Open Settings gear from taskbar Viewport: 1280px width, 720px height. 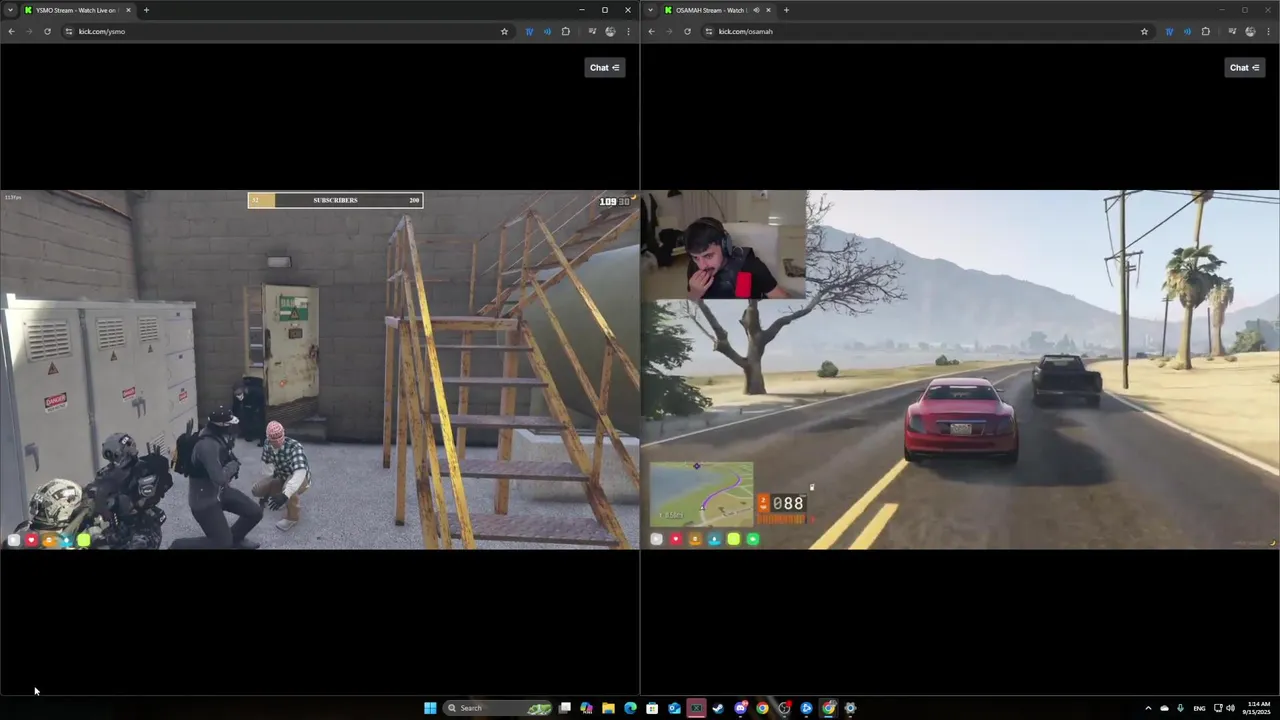850,708
